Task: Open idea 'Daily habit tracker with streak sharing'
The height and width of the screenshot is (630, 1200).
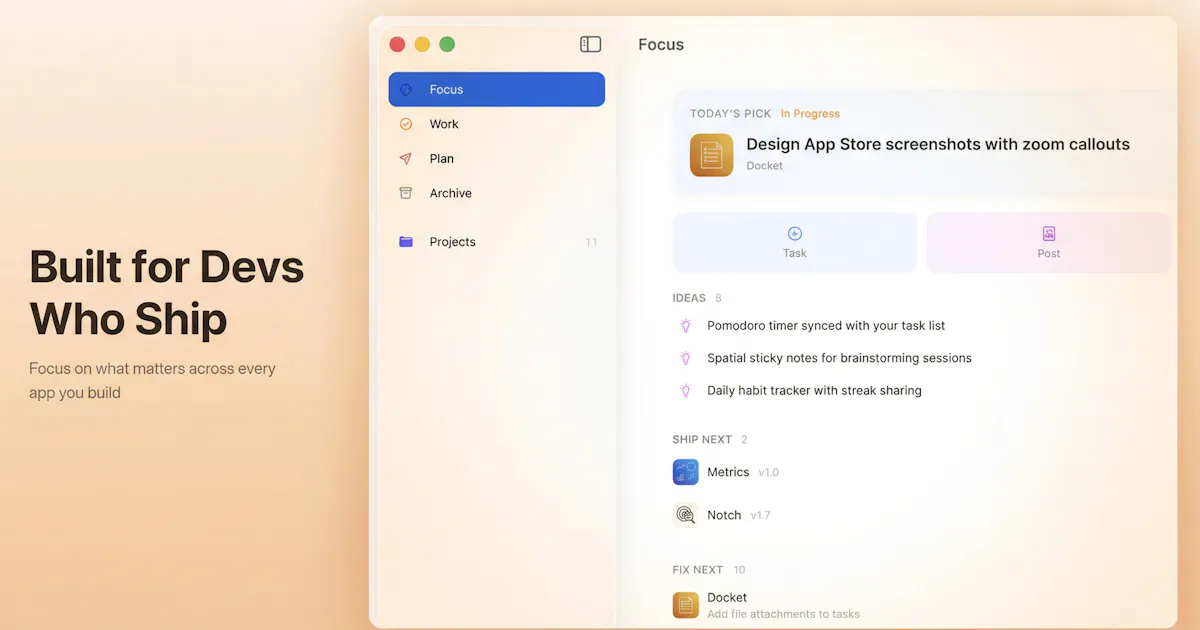Action: (x=814, y=391)
